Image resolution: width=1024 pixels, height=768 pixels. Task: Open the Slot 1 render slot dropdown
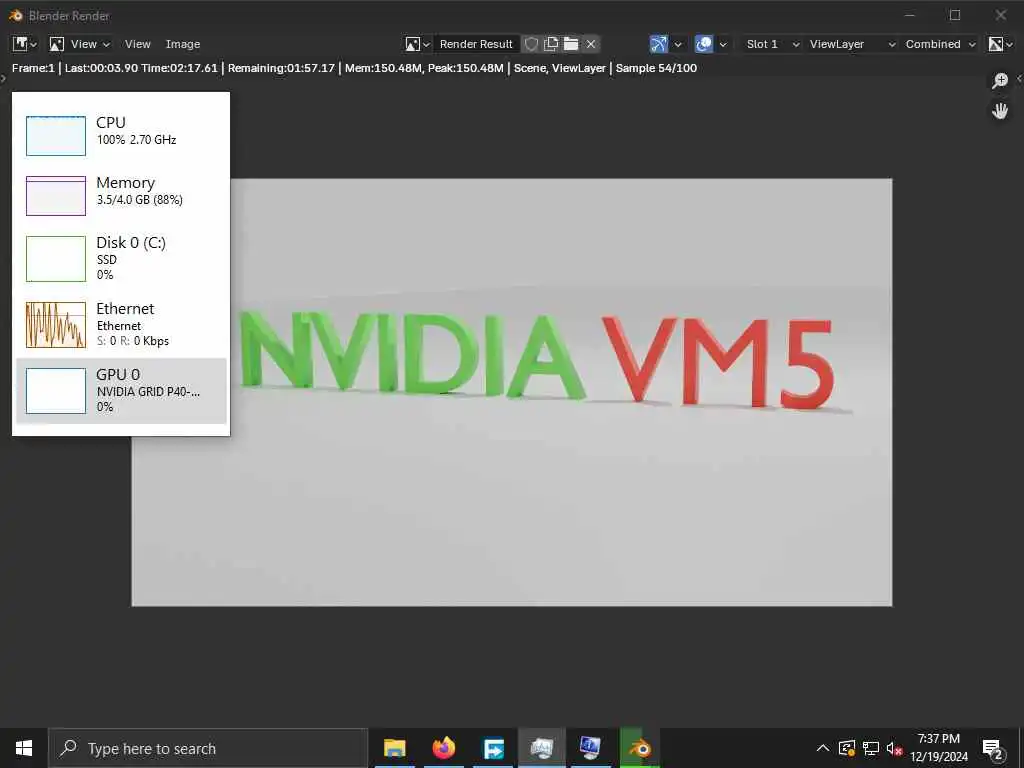(x=771, y=44)
